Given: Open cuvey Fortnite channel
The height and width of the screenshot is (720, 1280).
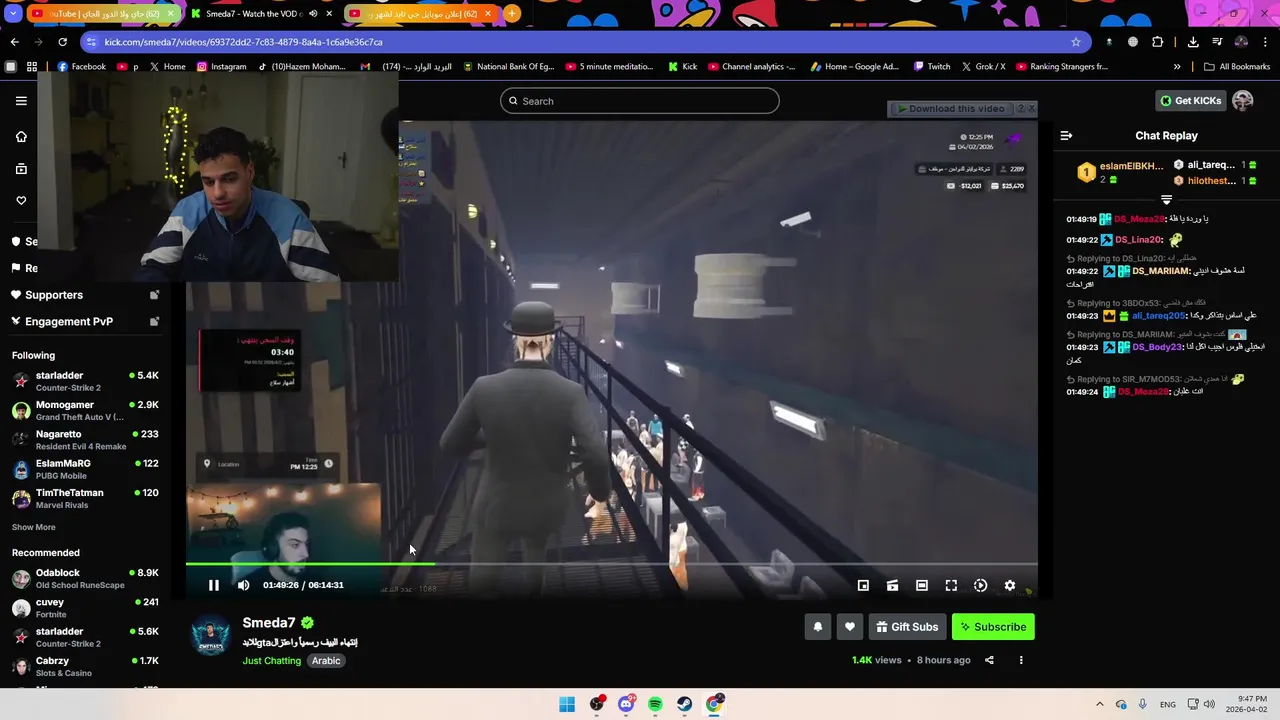Looking at the screenshot, I should coord(85,608).
